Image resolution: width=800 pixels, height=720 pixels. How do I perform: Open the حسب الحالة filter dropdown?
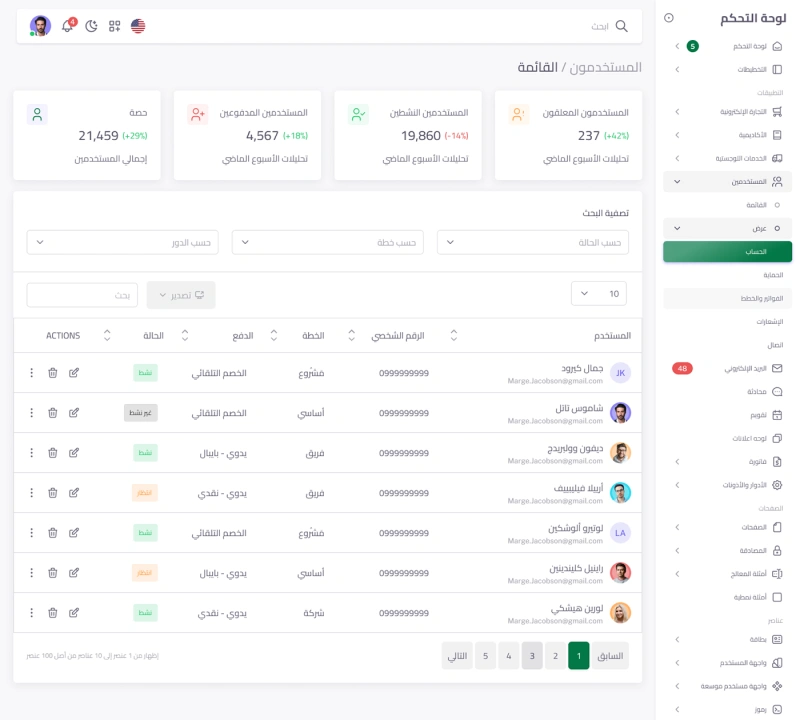[533, 242]
